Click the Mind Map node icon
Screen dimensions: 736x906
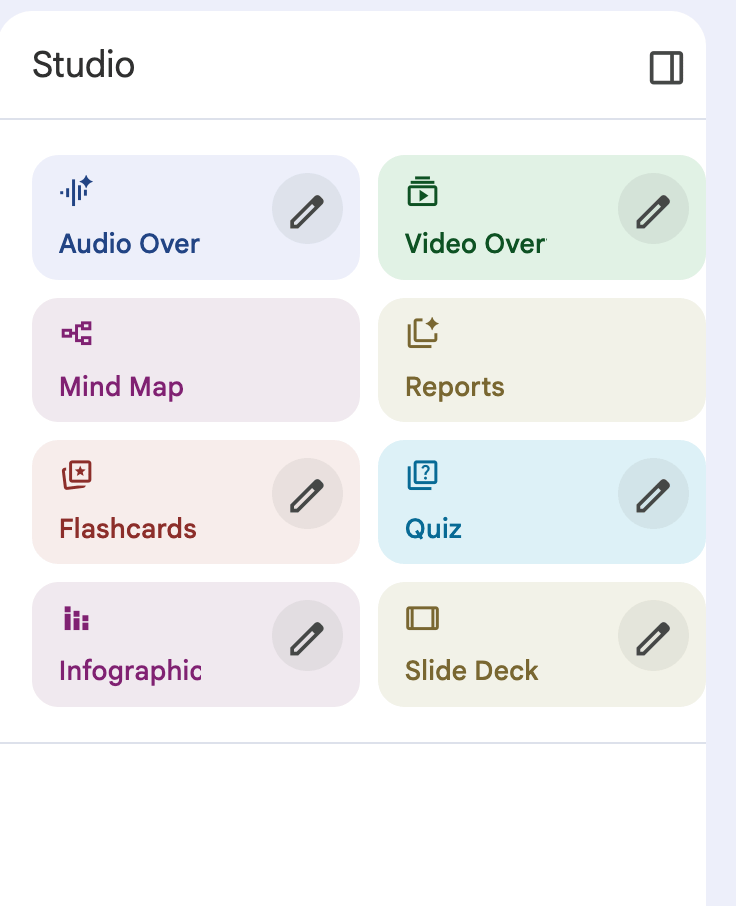coord(76,333)
